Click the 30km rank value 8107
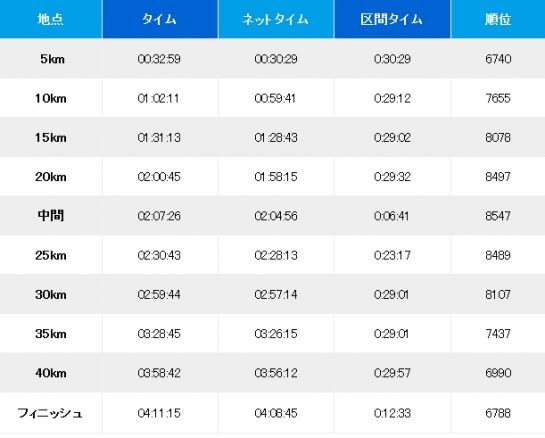Screen dimensions: 545x438 (x=498, y=295)
